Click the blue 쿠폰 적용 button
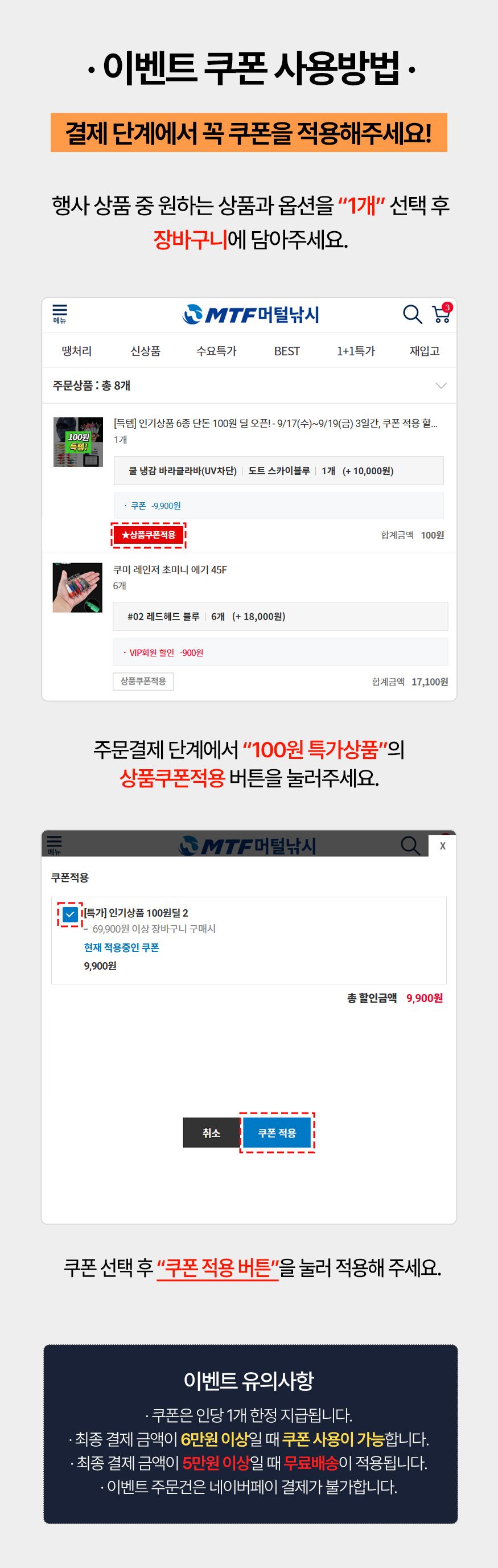The height and width of the screenshot is (1568, 498). [x=277, y=1133]
